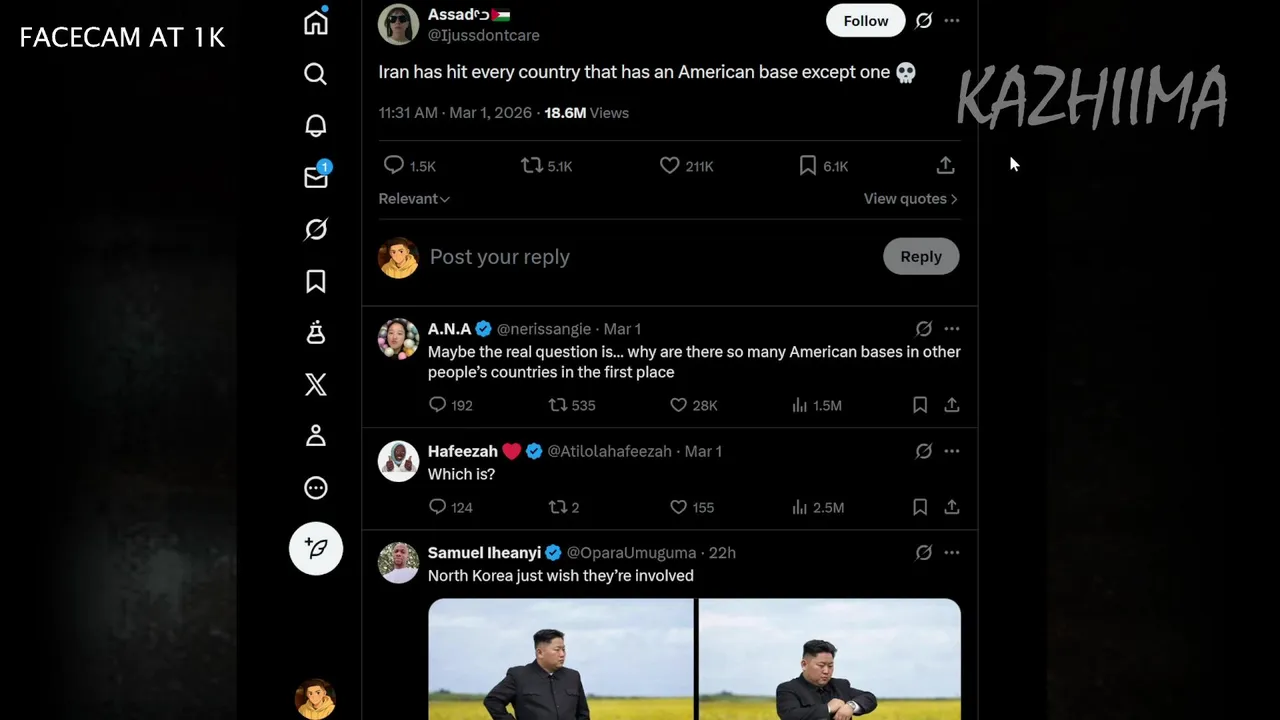This screenshot has height=720, width=1280.
Task: Follow the Assad account
Action: (x=865, y=21)
